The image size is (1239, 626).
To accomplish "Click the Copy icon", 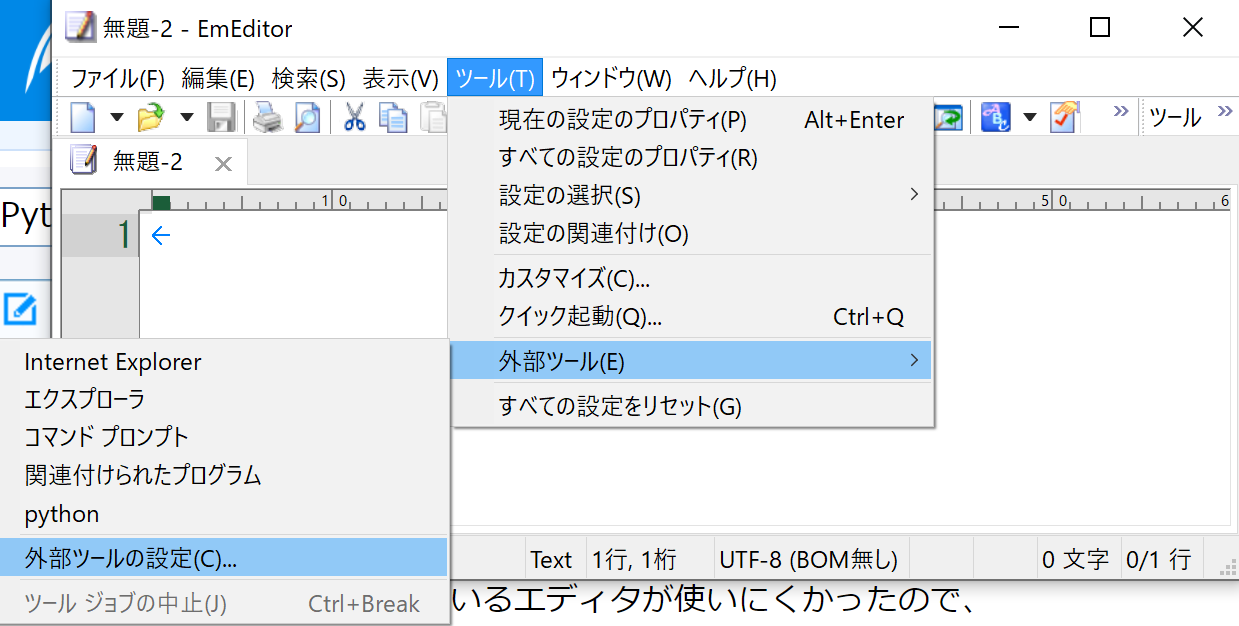I will (x=392, y=118).
